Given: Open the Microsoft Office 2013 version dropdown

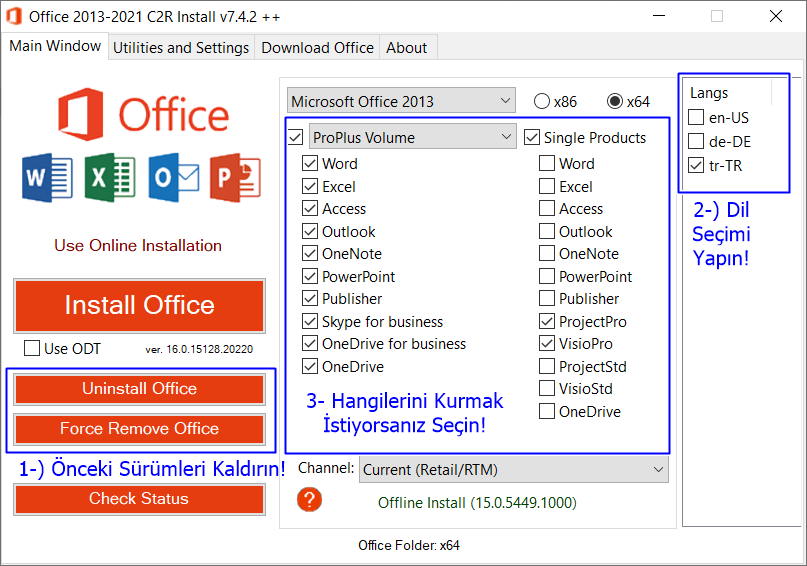Looking at the screenshot, I should pyautogui.click(x=400, y=101).
